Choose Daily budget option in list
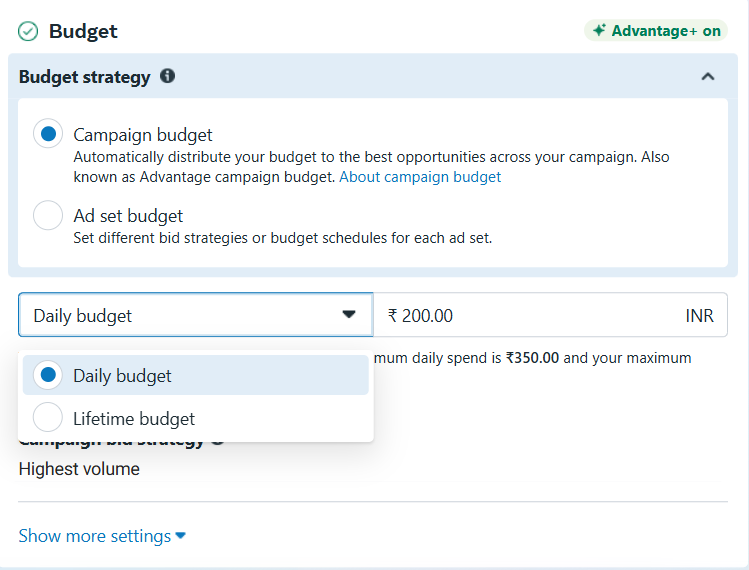The image size is (749, 570). (x=196, y=375)
